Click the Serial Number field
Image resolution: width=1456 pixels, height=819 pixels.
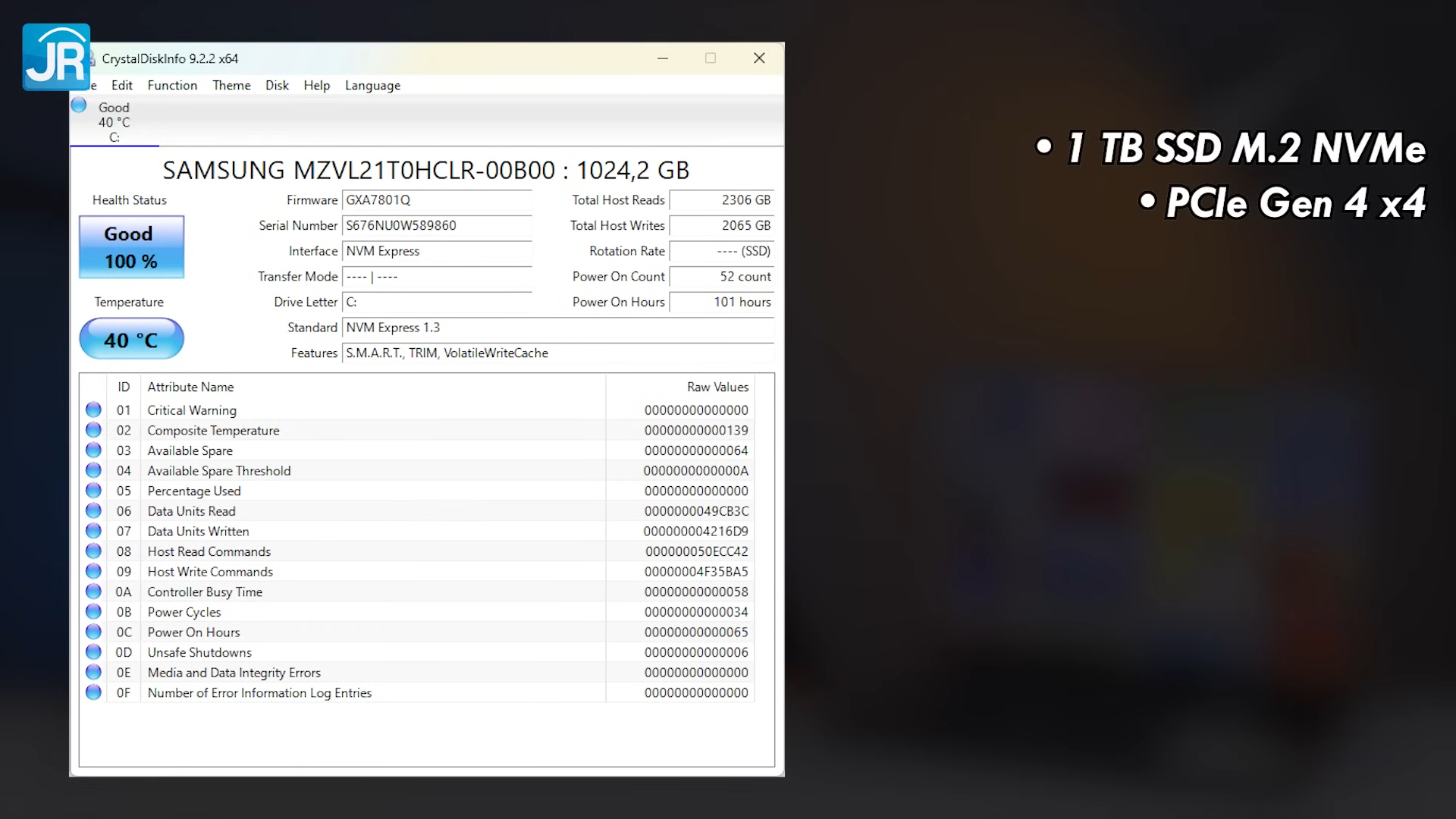438,226
